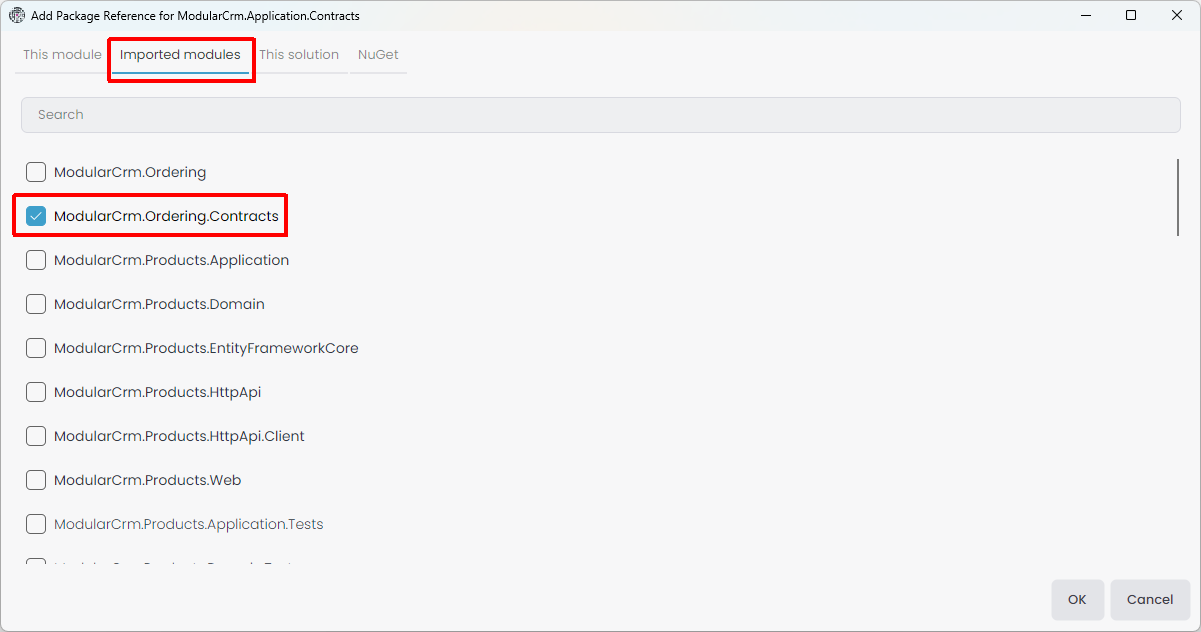1201x632 pixels.
Task: Select the ModularCrm.Ordering.Contracts row label
Action: tap(167, 215)
